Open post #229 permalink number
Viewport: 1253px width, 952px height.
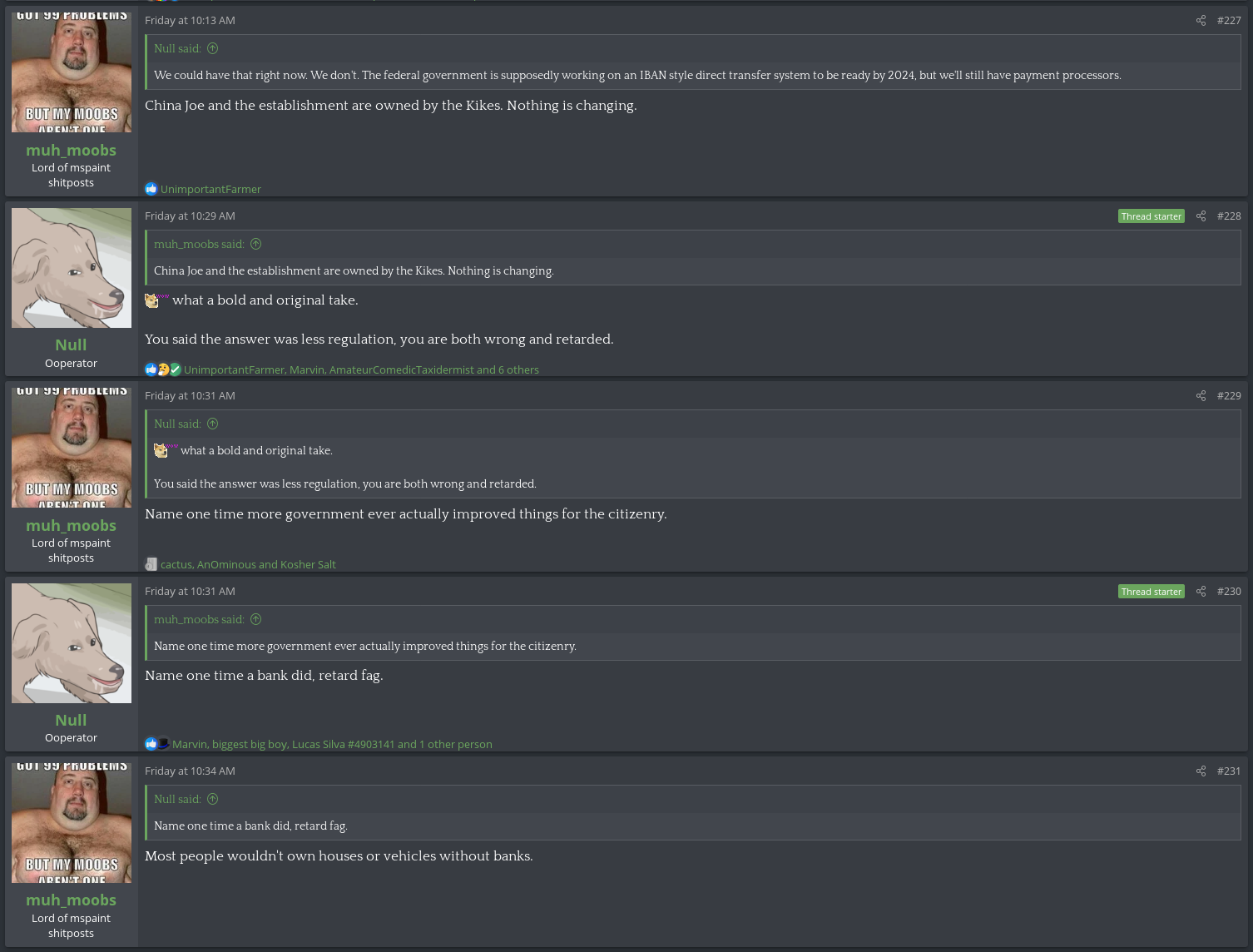pyautogui.click(x=1228, y=396)
